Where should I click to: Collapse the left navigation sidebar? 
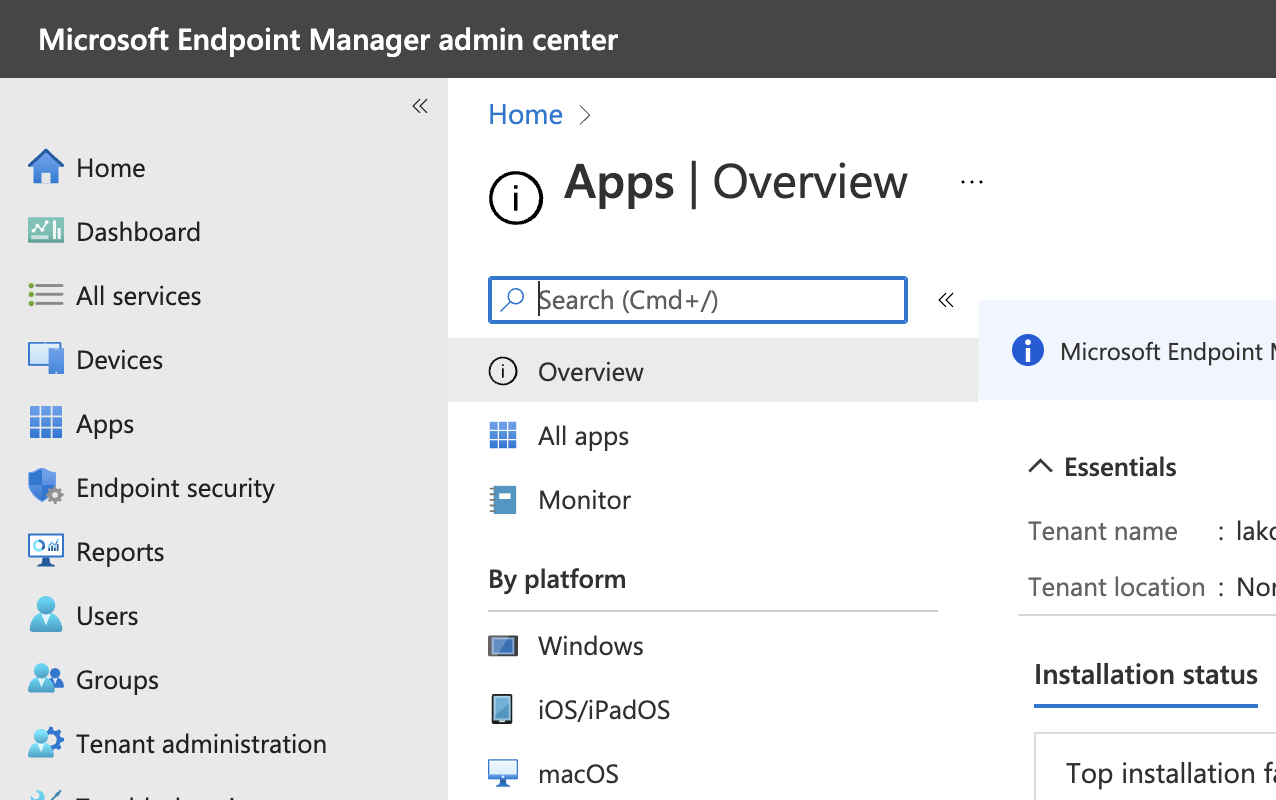pyautogui.click(x=420, y=106)
